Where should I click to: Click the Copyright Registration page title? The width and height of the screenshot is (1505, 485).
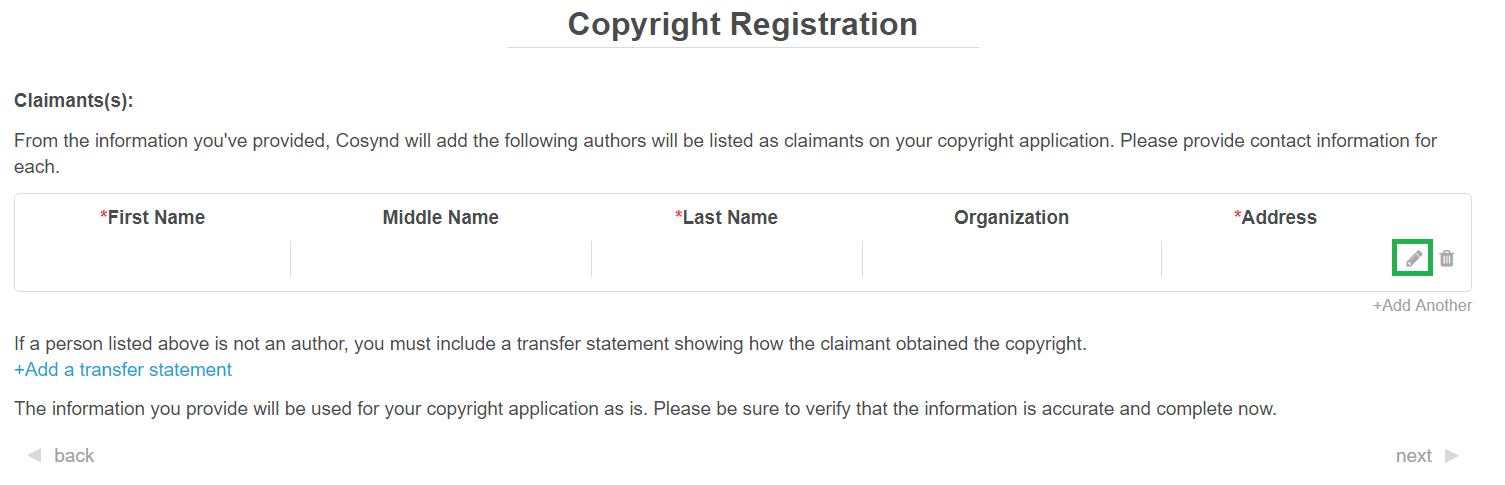[742, 24]
